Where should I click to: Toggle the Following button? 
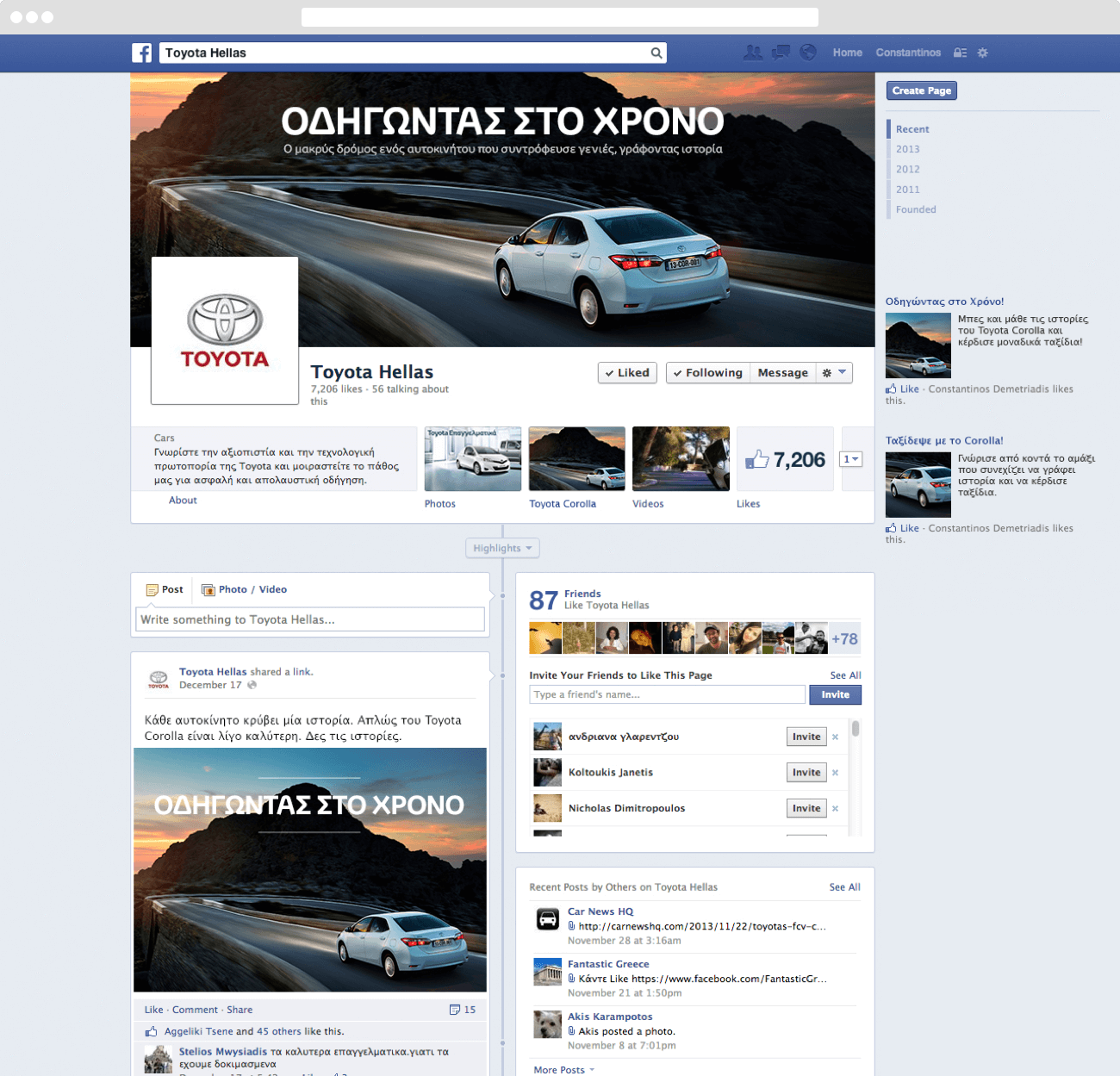[x=707, y=372]
